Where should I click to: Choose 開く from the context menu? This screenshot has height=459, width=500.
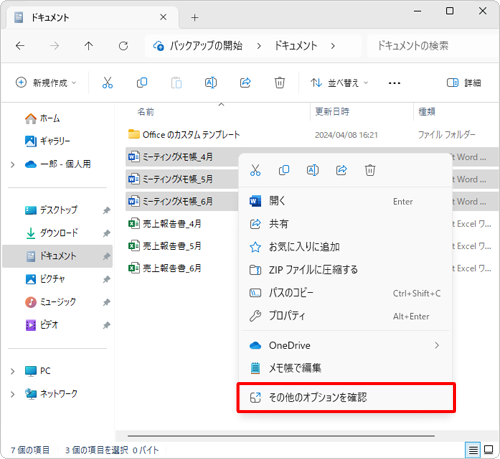click(345, 201)
